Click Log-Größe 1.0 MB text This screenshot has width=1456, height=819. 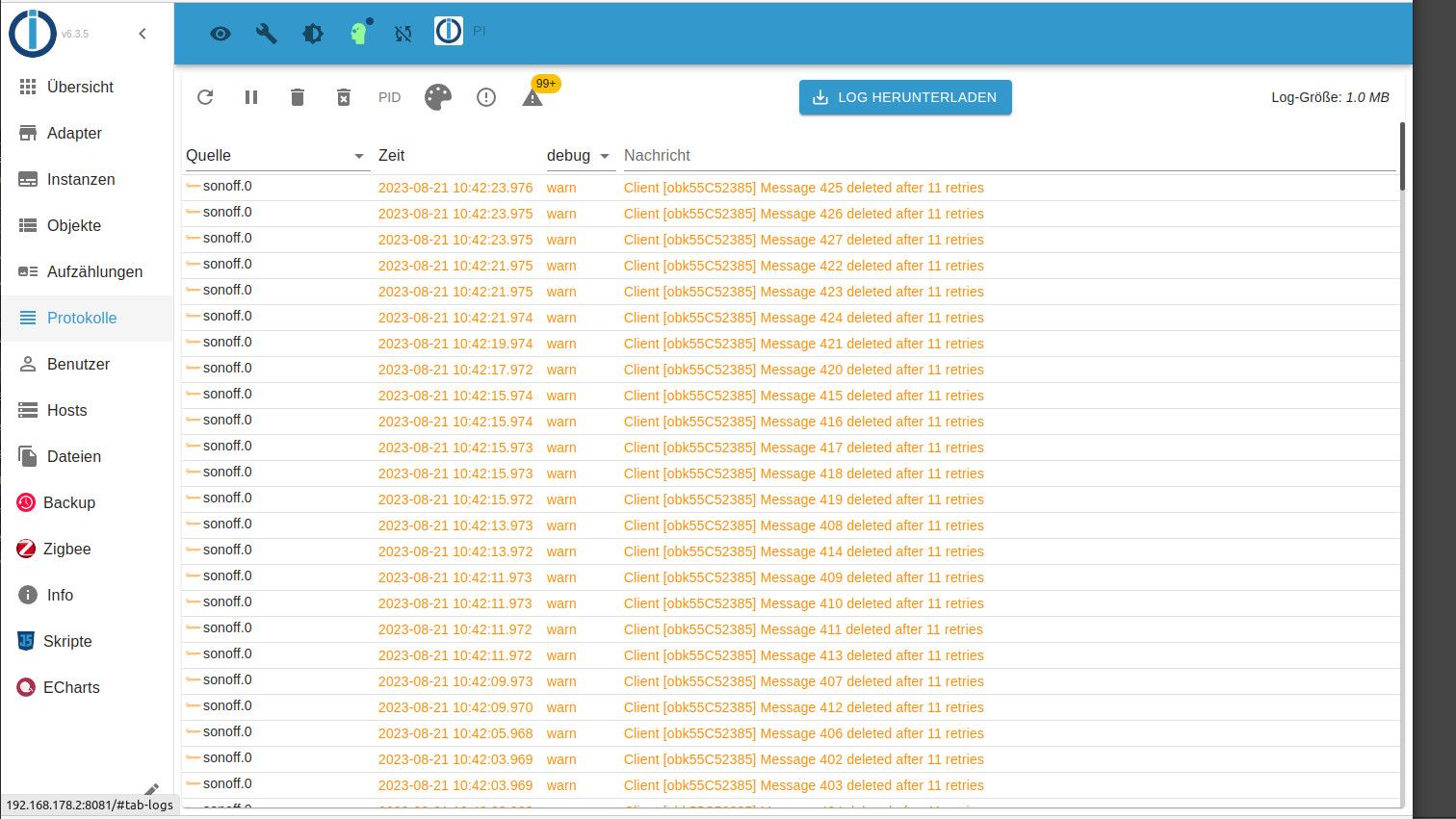click(x=1330, y=97)
